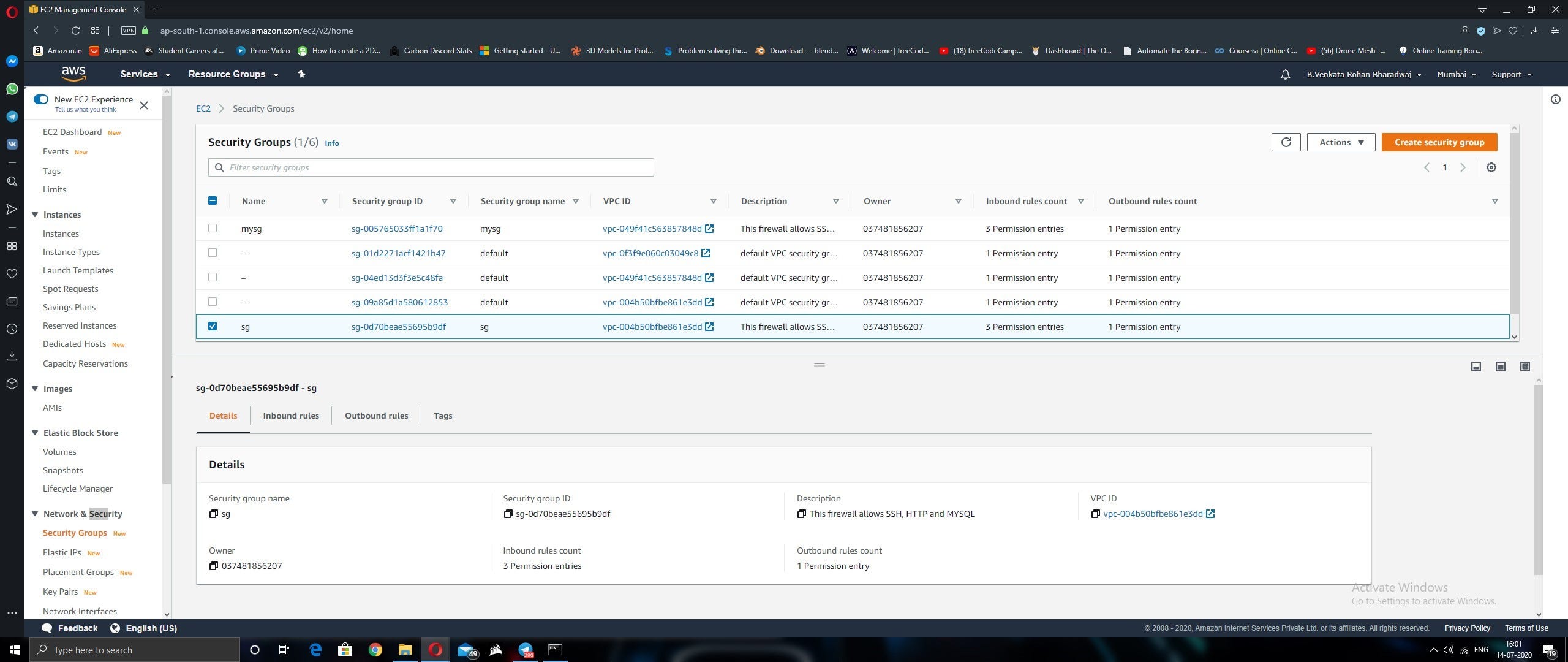Copy the Description text in Details

pos(801,514)
